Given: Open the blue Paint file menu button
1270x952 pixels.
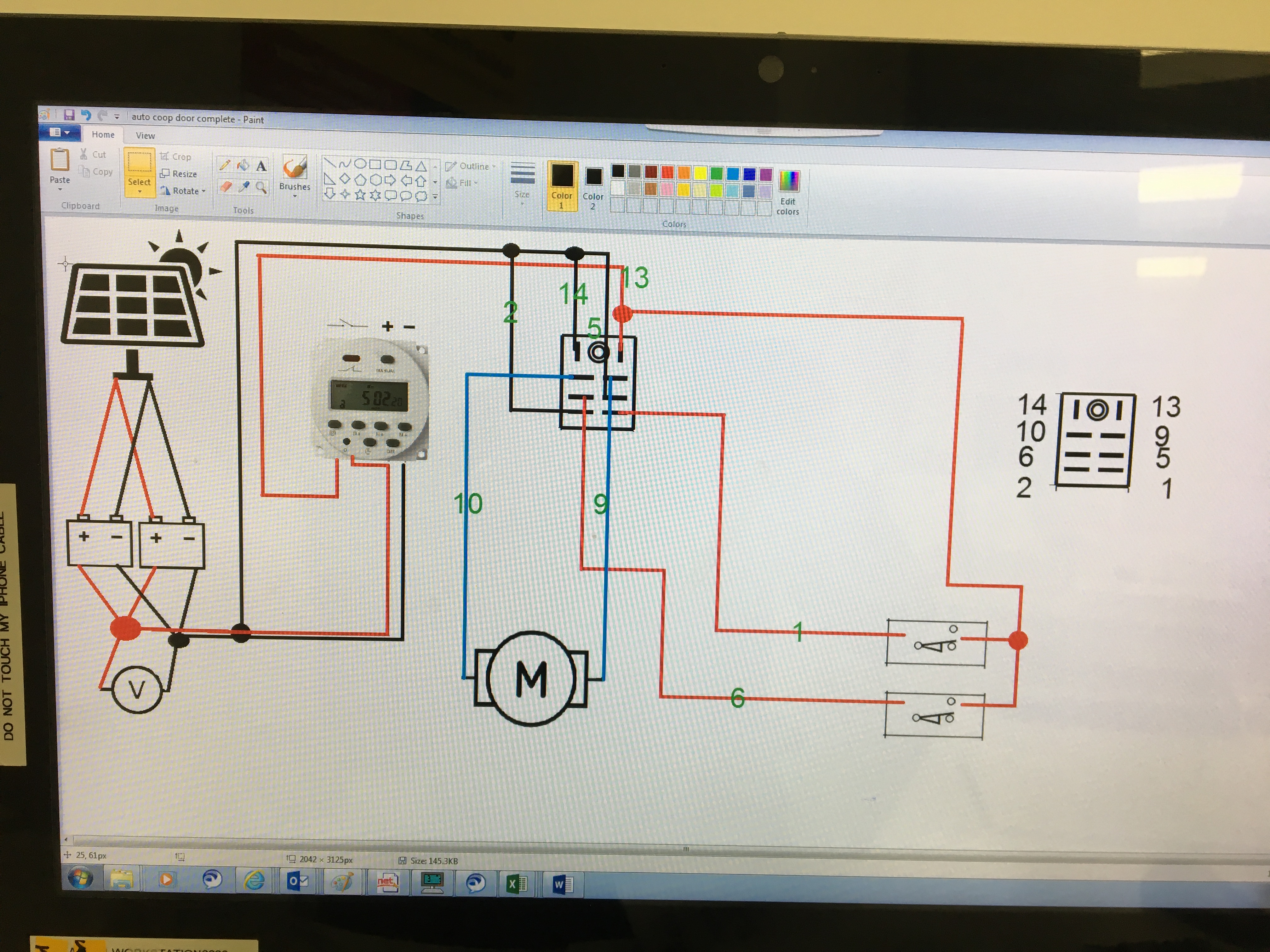Looking at the screenshot, I should tap(60, 133).
